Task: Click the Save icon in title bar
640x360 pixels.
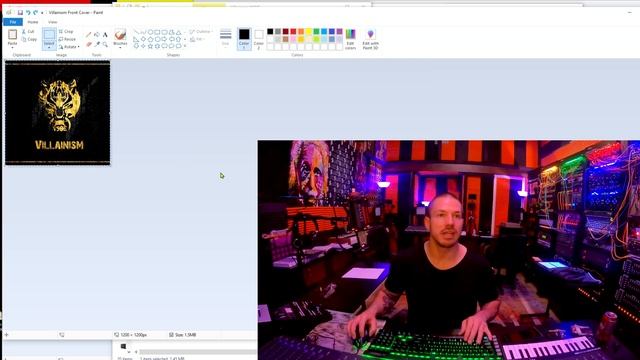Action: (x=20, y=13)
